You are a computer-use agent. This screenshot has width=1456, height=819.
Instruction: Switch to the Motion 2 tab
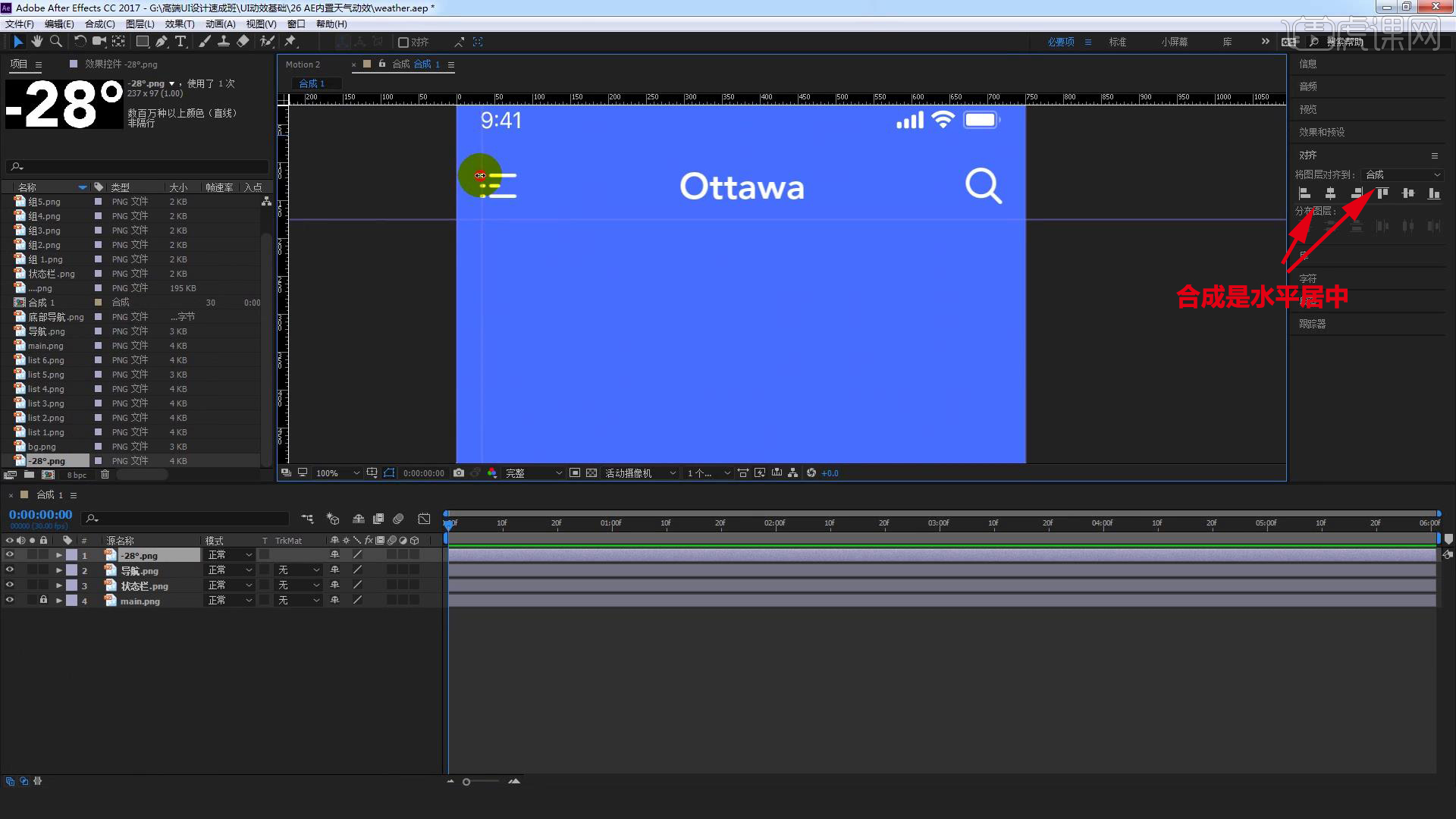pos(303,64)
